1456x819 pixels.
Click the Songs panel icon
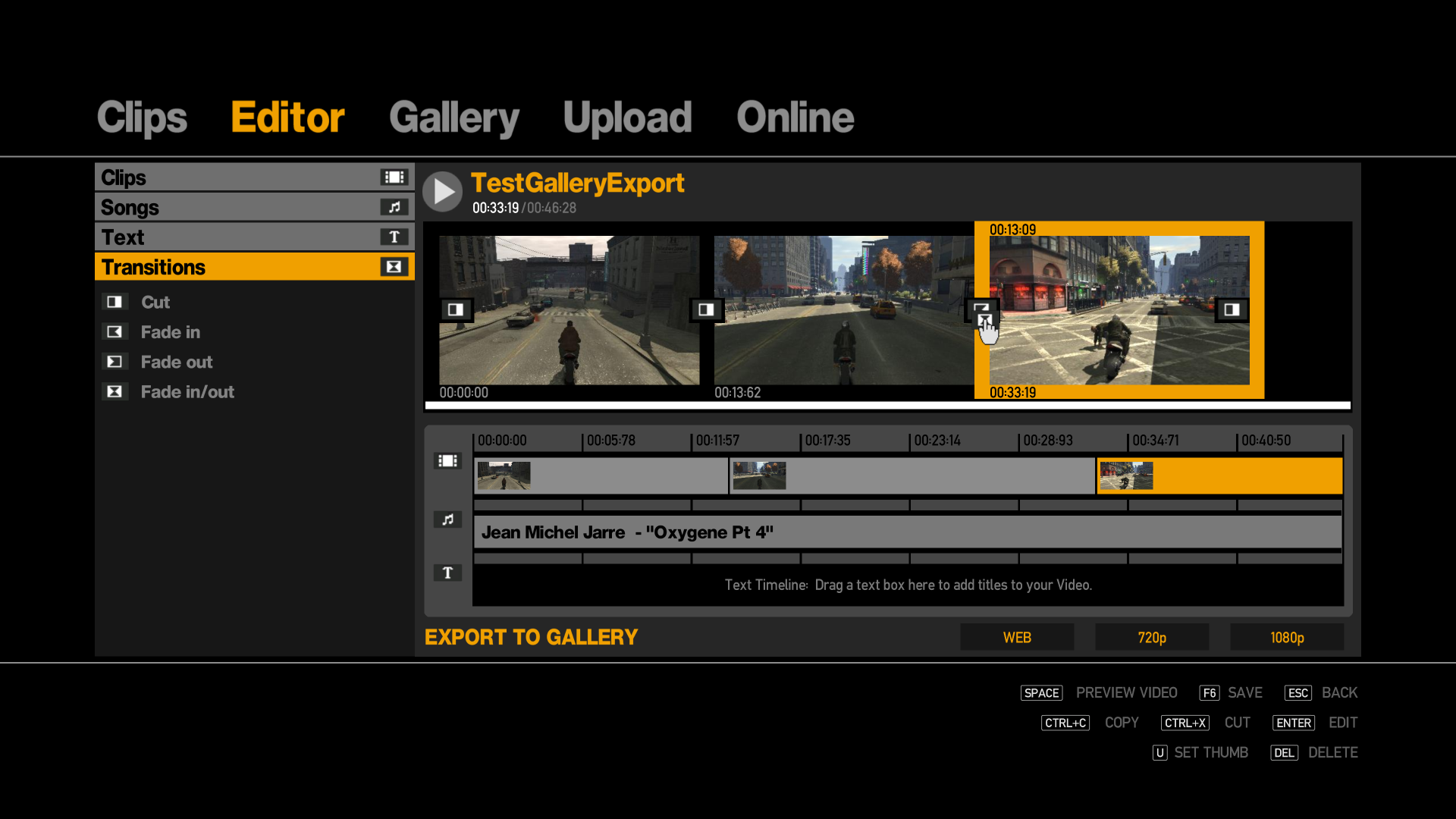(393, 207)
